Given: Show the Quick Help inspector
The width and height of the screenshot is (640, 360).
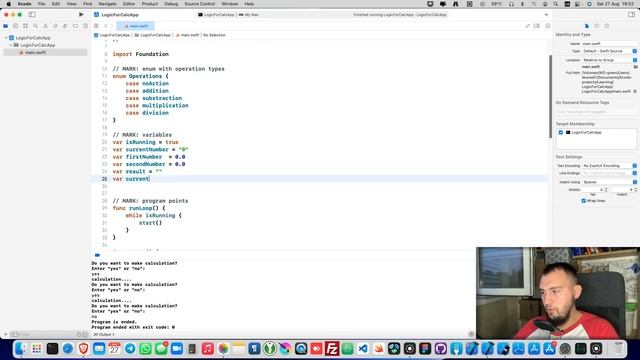Looking at the screenshot, I should 607,26.
